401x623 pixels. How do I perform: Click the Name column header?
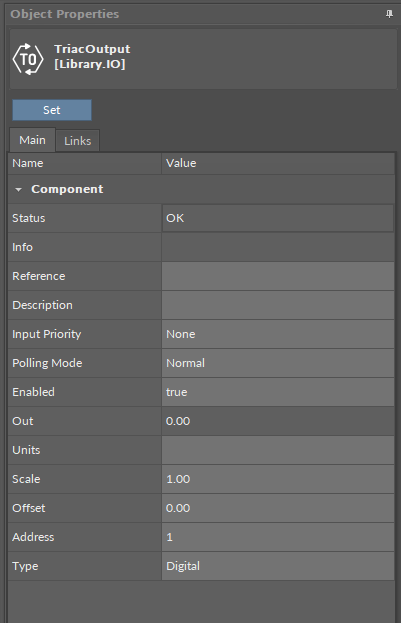coord(85,163)
